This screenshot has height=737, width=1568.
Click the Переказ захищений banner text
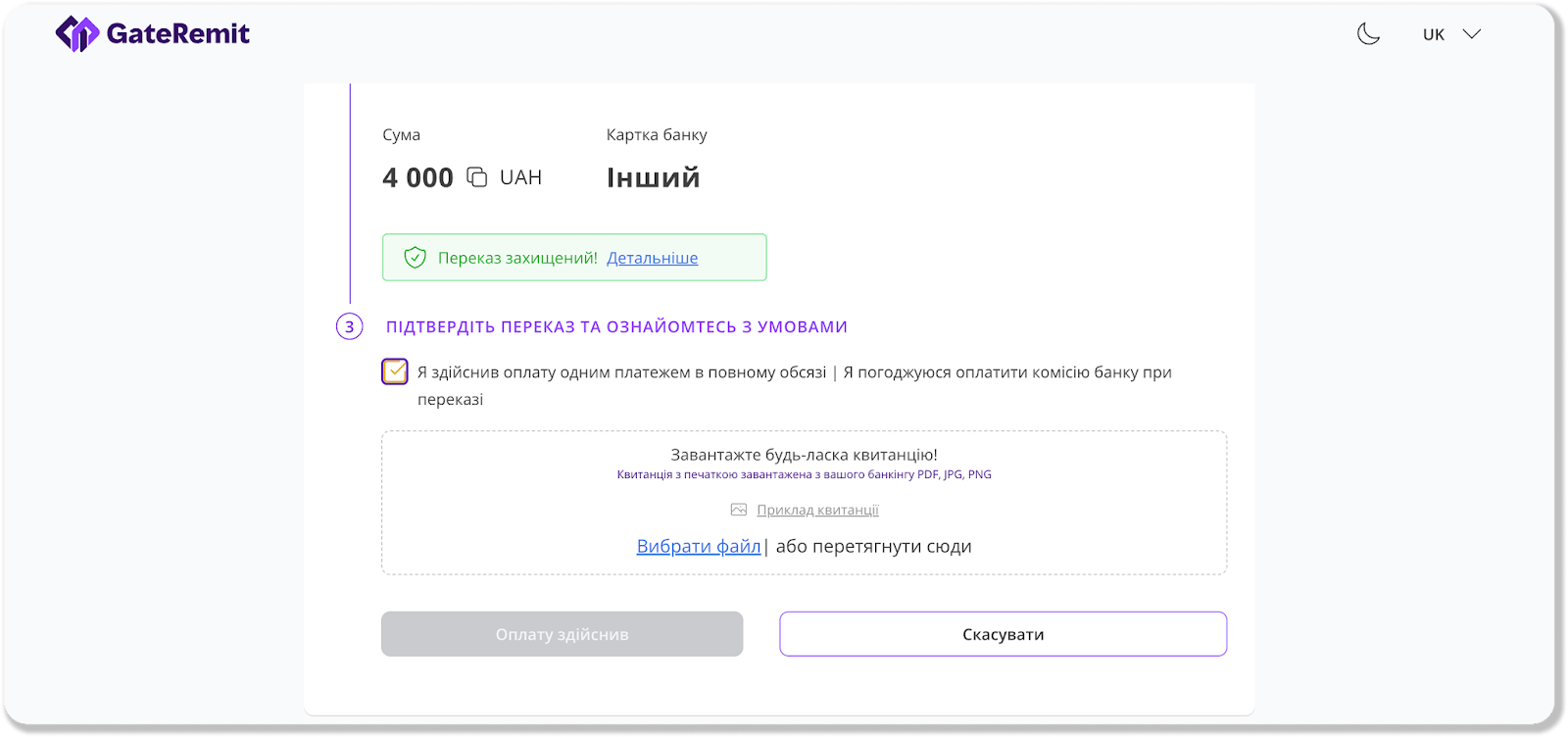pyautogui.click(x=517, y=258)
